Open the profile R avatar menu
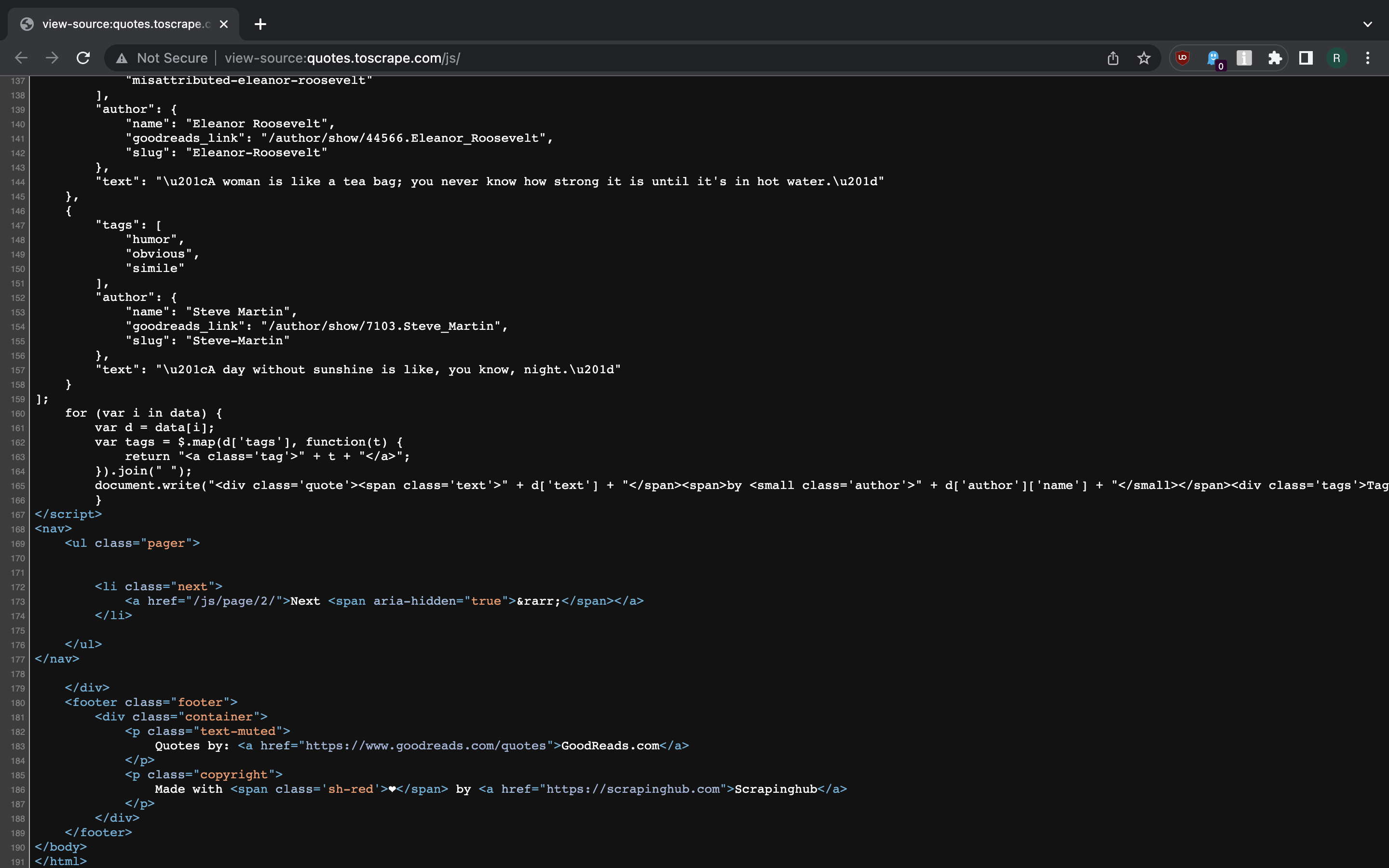This screenshot has height=868, width=1389. 1337,58
